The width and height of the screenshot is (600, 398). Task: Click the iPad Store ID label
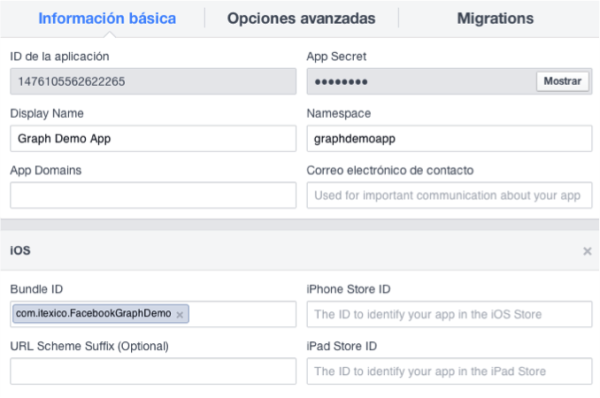click(342, 346)
